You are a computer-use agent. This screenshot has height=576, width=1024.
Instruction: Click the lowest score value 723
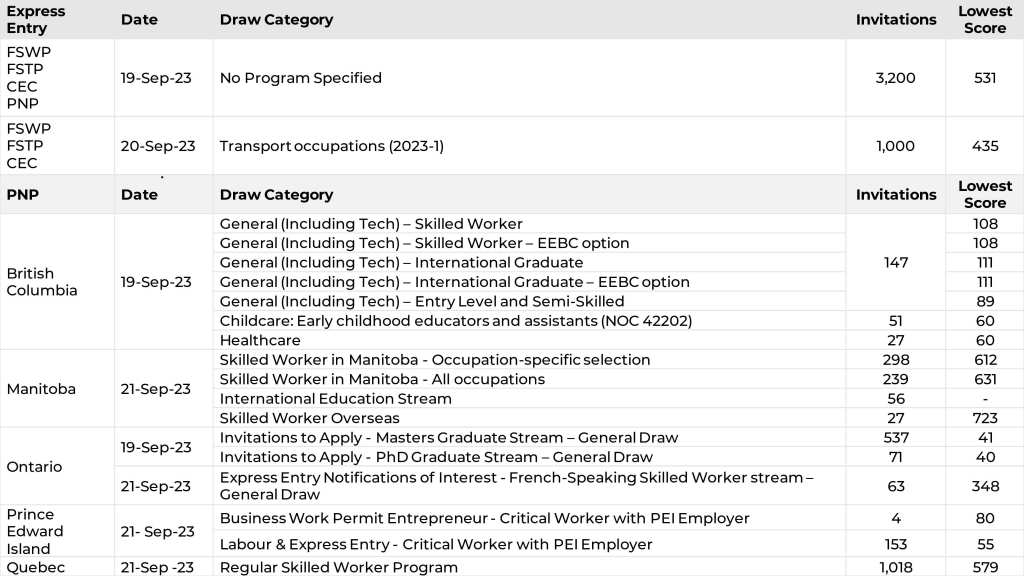(x=984, y=418)
